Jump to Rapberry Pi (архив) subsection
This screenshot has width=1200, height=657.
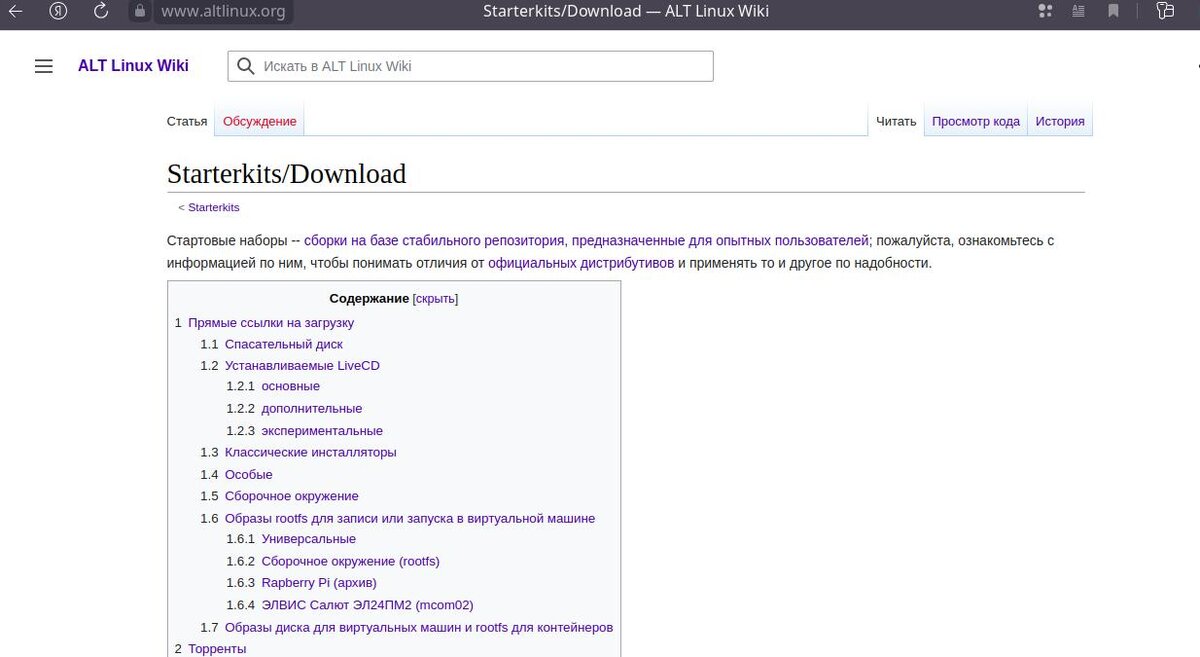click(319, 582)
